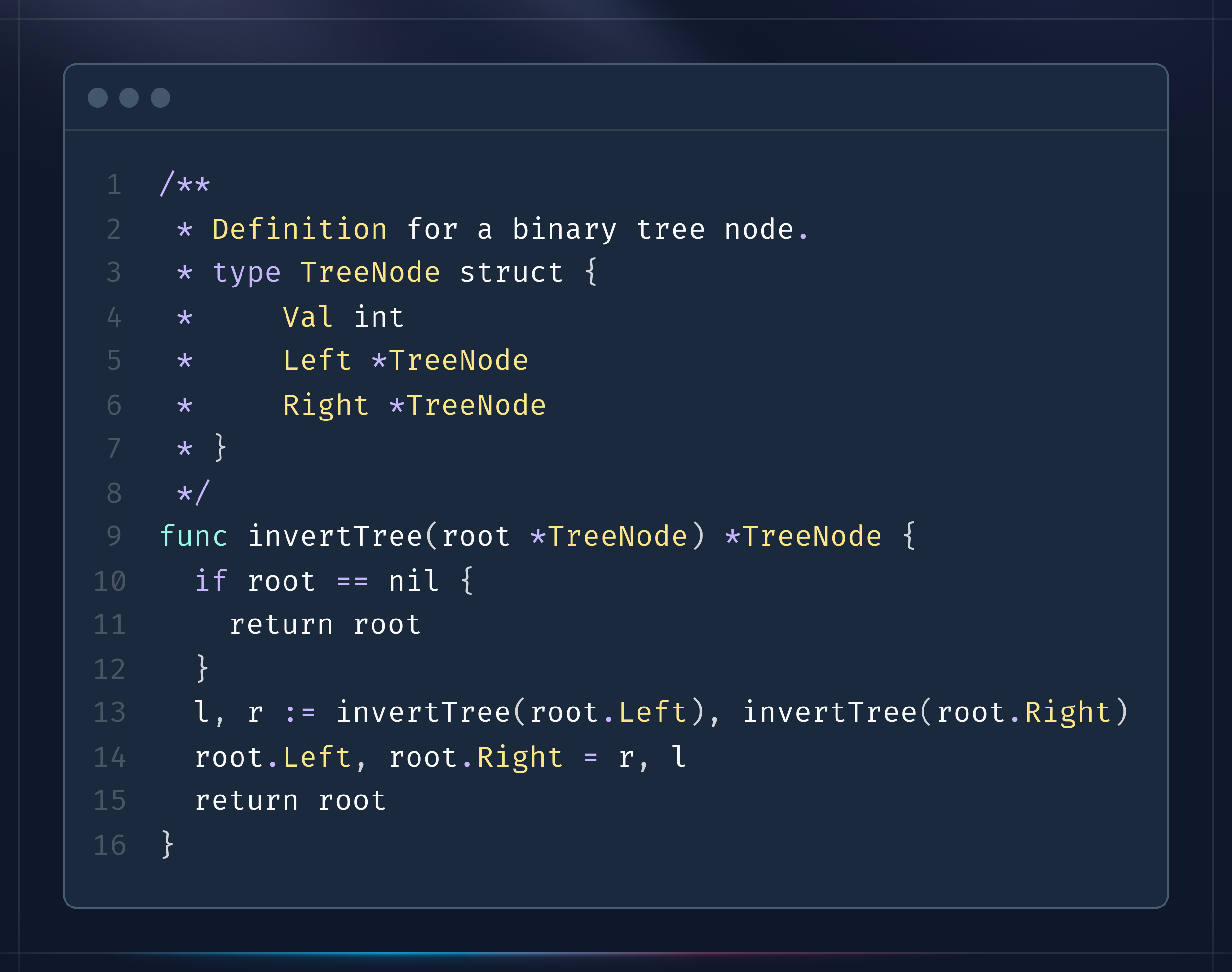The image size is (1232, 972).
Task: Click the if keyword on line 10
Action: (211, 581)
